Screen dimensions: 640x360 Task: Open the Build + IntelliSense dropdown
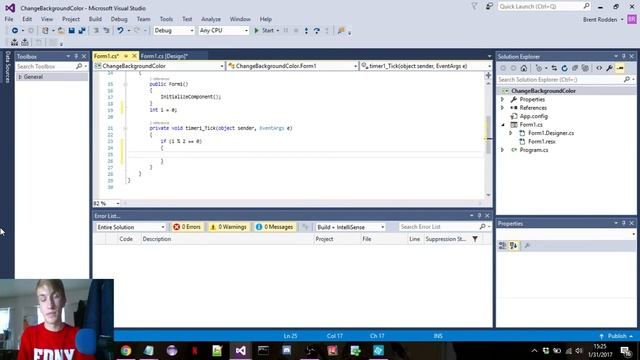point(350,227)
